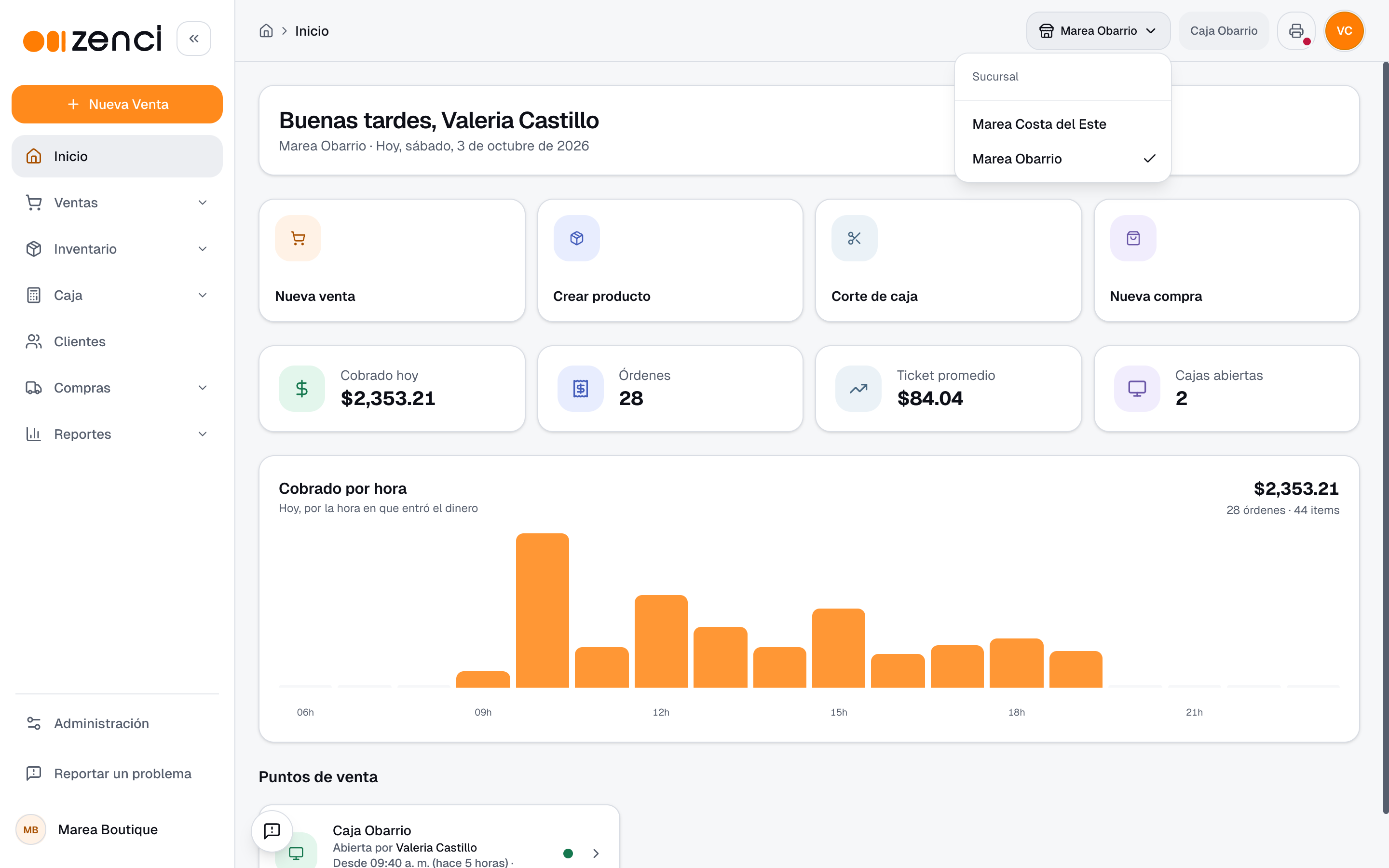Image resolution: width=1389 pixels, height=868 pixels.
Task: Click the Caja Obarrio header button
Action: [x=1224, y=31]
